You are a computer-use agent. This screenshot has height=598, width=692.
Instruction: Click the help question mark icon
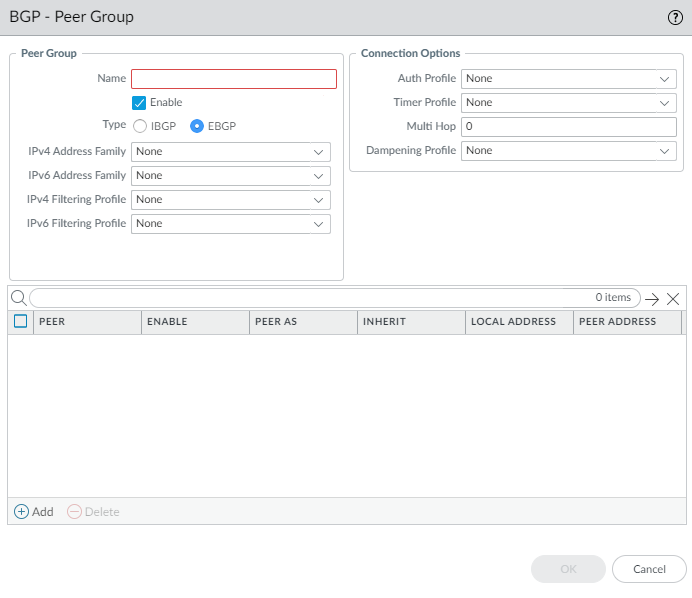pyautogui.click(x=675, y=17)
